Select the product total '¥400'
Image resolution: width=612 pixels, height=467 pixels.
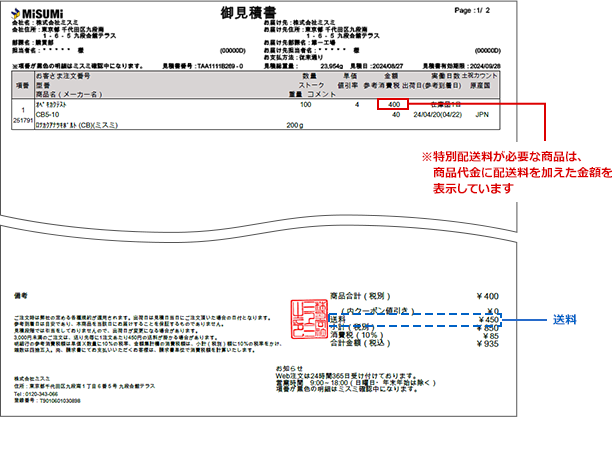[x=487, y=296]
